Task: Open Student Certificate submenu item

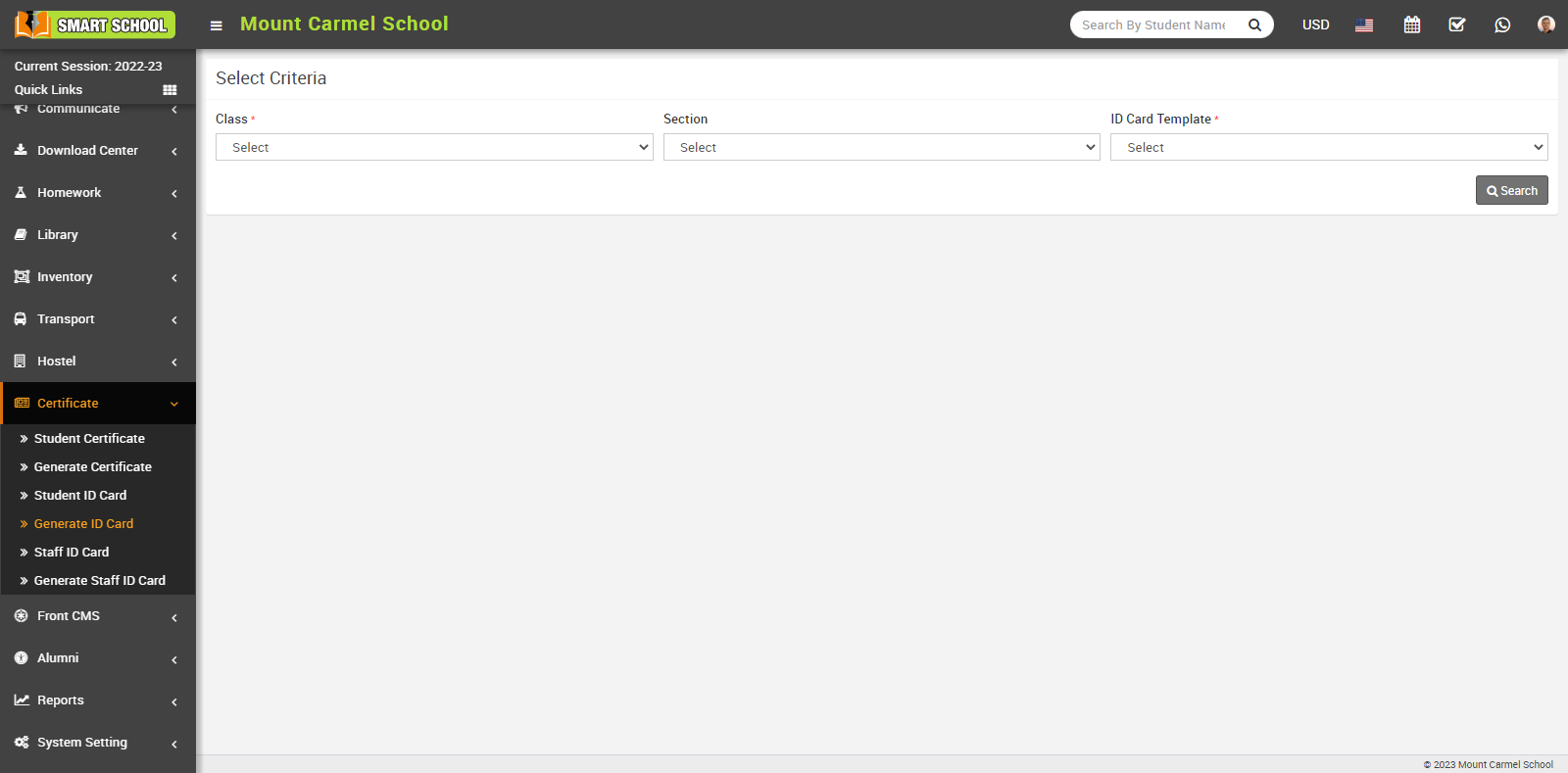Action: (89, 438)
